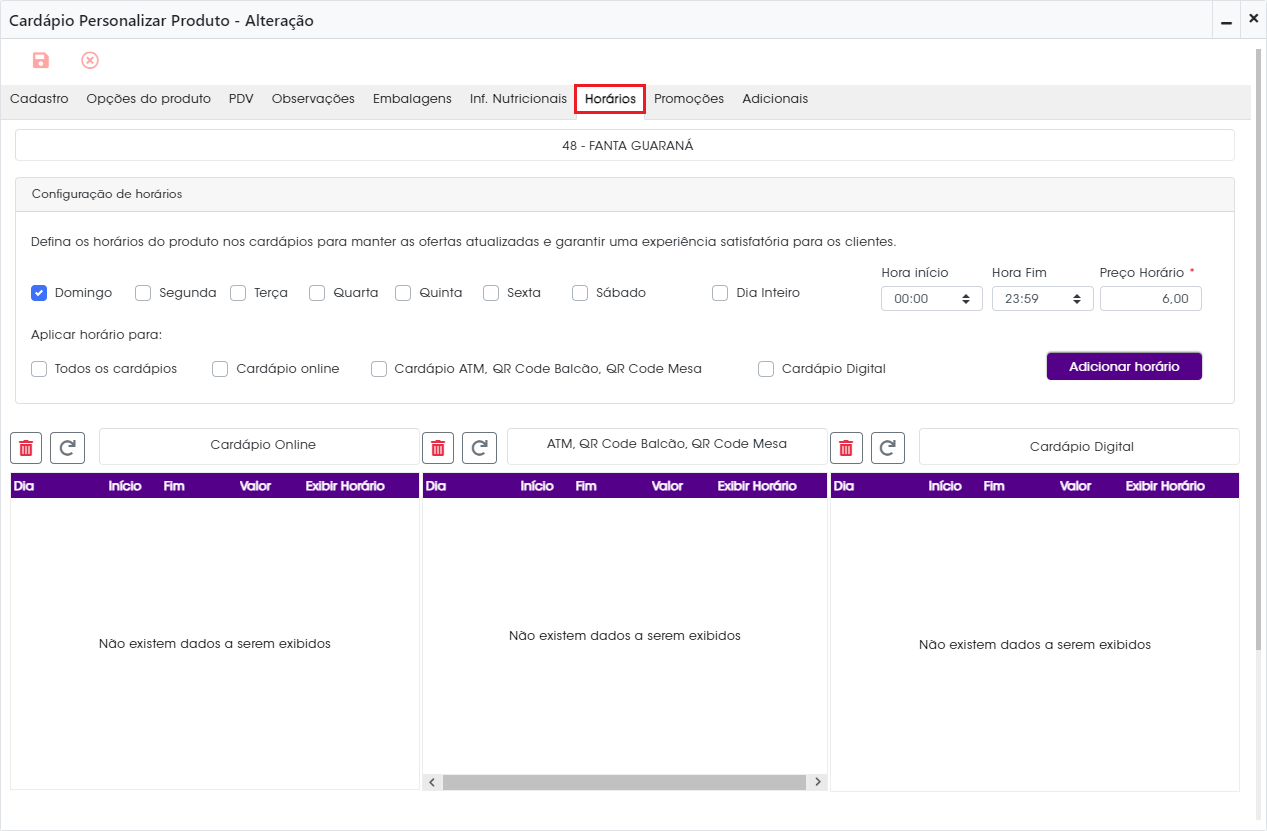1267x831 pixels.
Task: Check the Segunda checkbox
Action: [x=143, y=293]
